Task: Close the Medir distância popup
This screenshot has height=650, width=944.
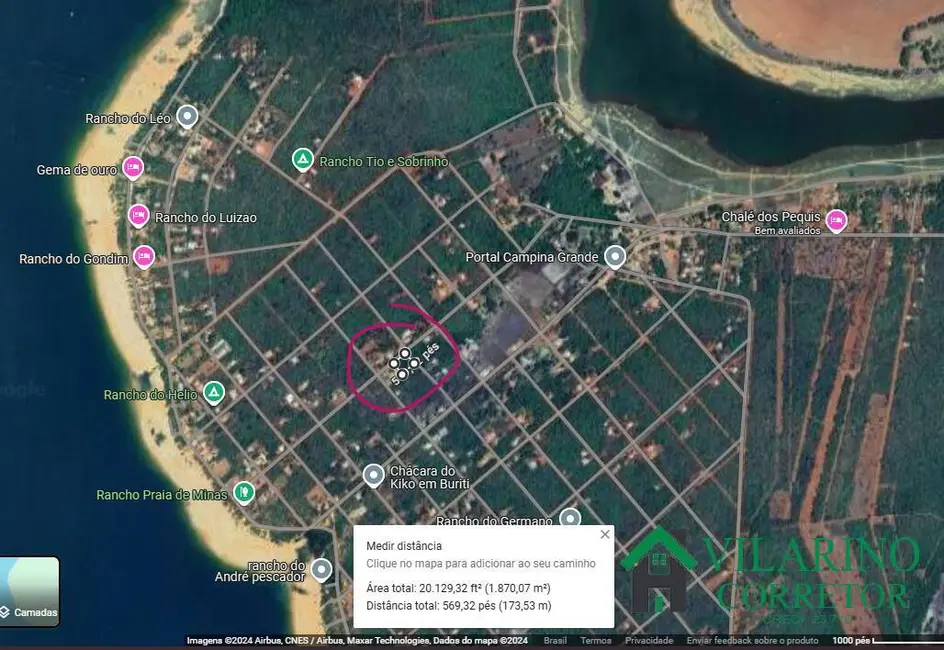Action: [x=604, y=534]
